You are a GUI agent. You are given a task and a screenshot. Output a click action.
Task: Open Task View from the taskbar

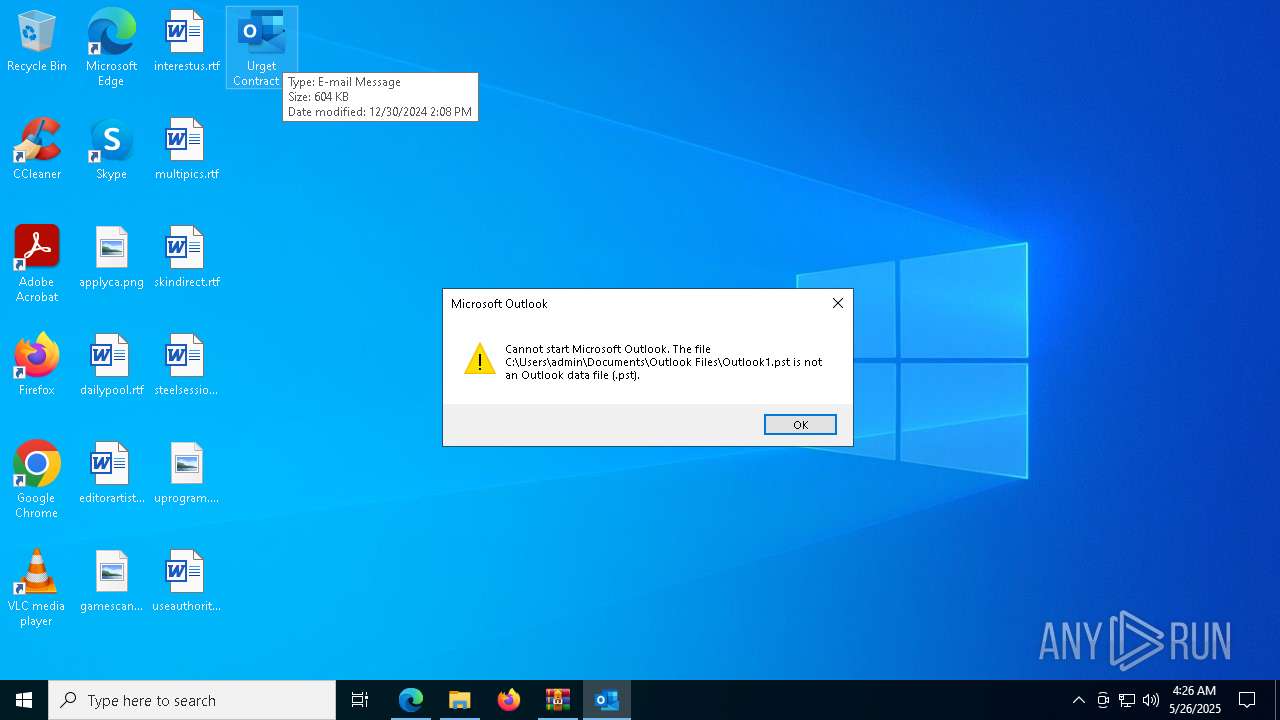coord(360,700)
